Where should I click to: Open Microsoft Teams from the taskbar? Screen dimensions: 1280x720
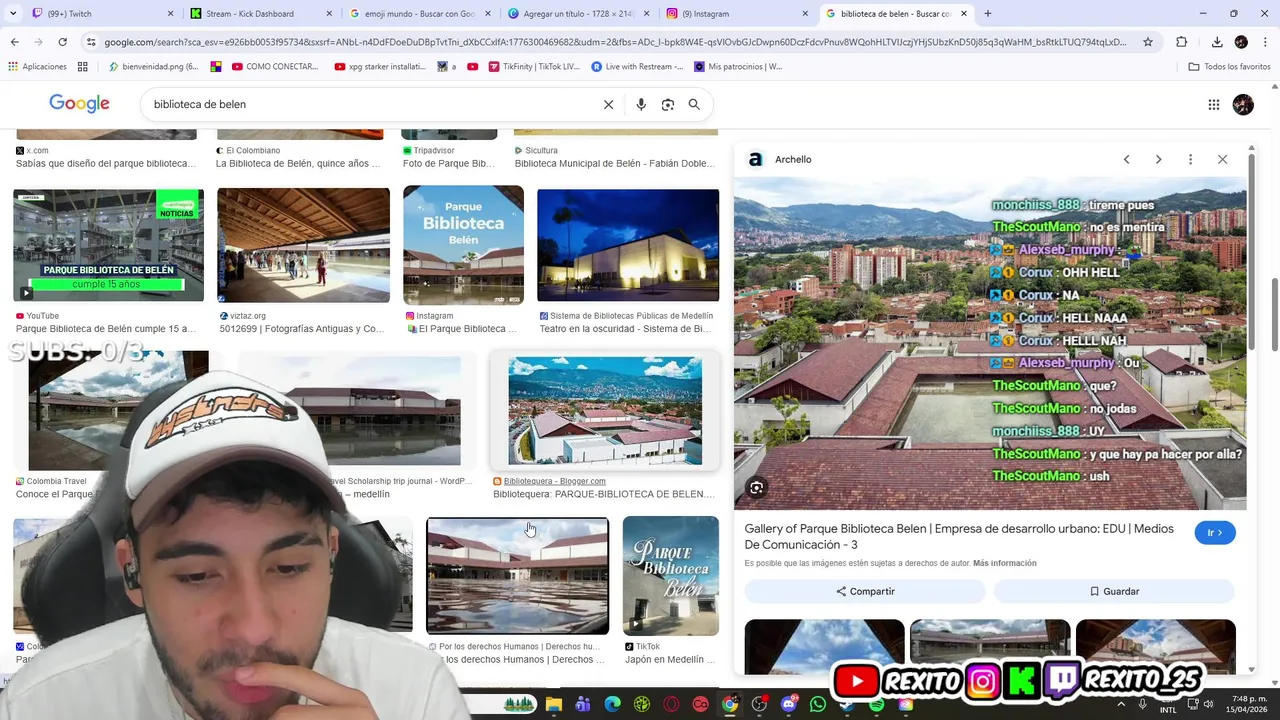coord(583,704)
